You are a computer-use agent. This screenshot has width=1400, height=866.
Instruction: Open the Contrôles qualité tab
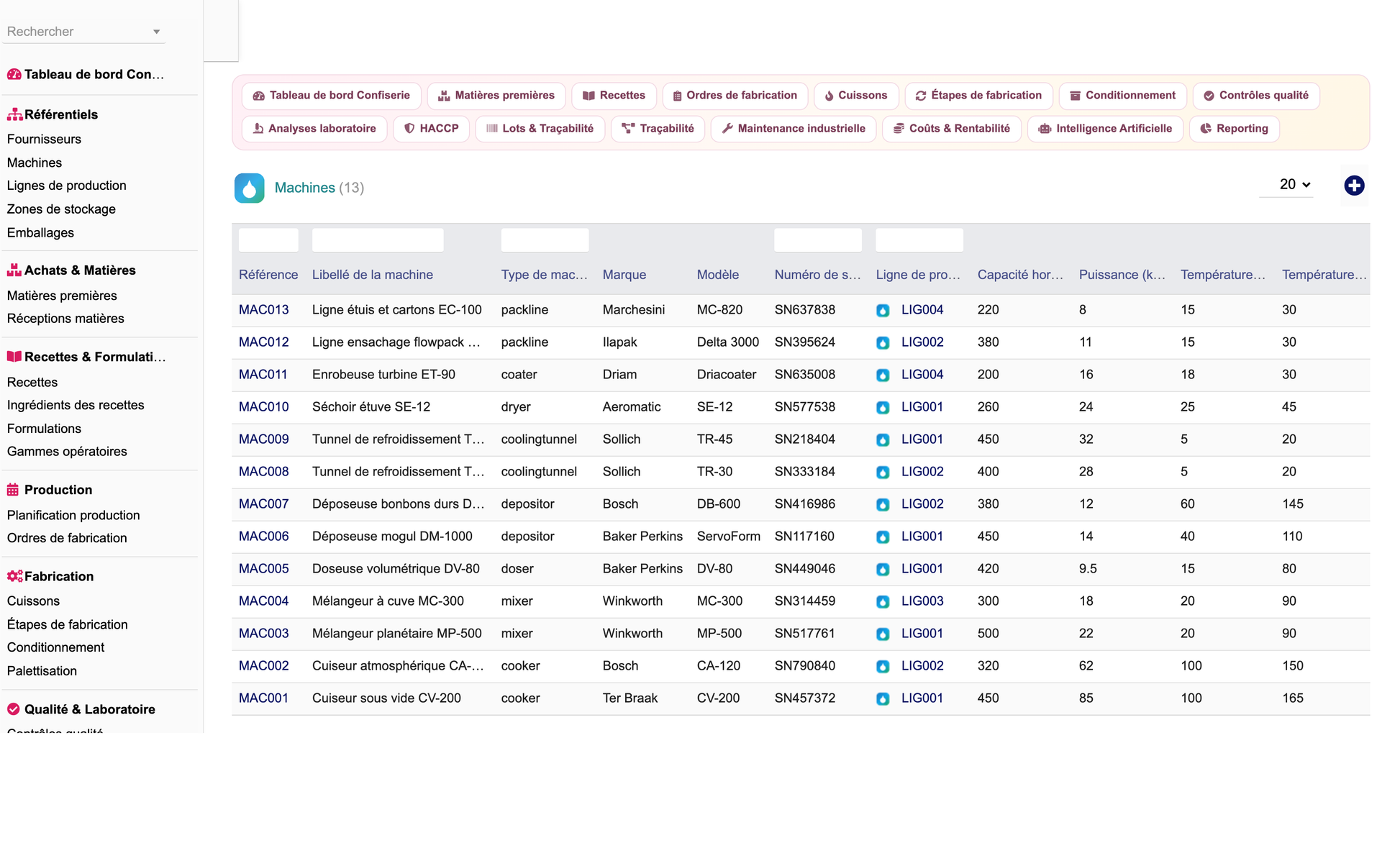(x=1256, y=96)
